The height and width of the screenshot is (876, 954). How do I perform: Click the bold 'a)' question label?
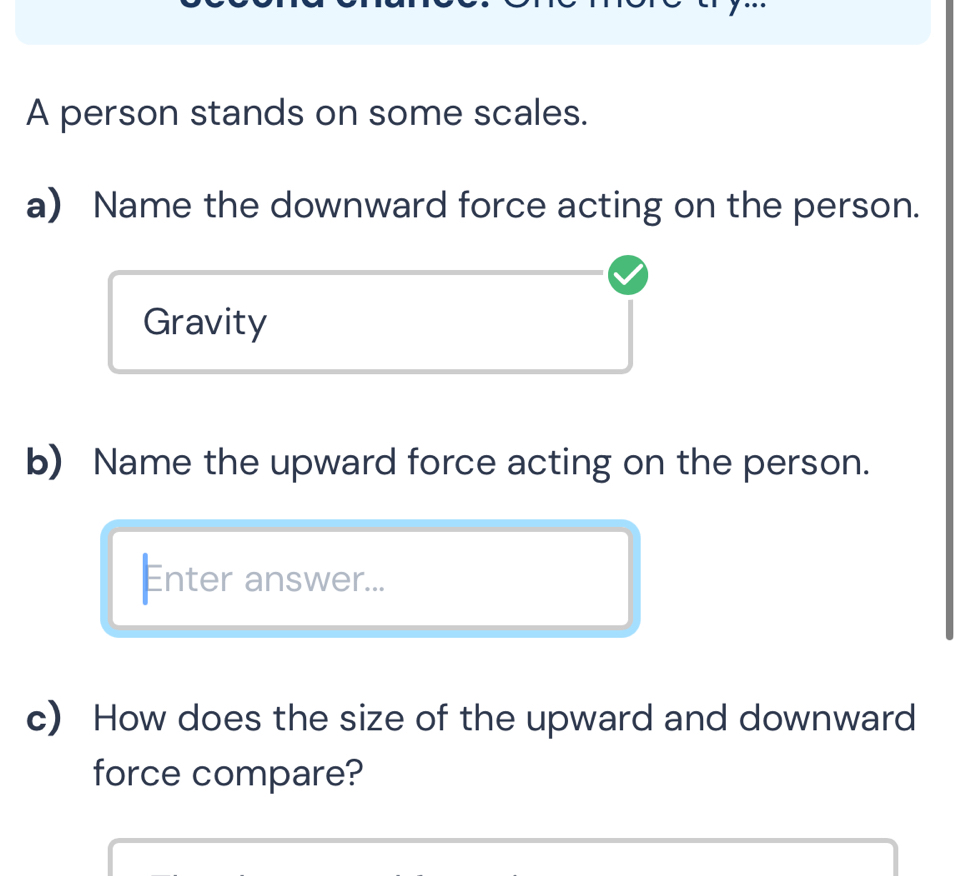tap(42, 205)
